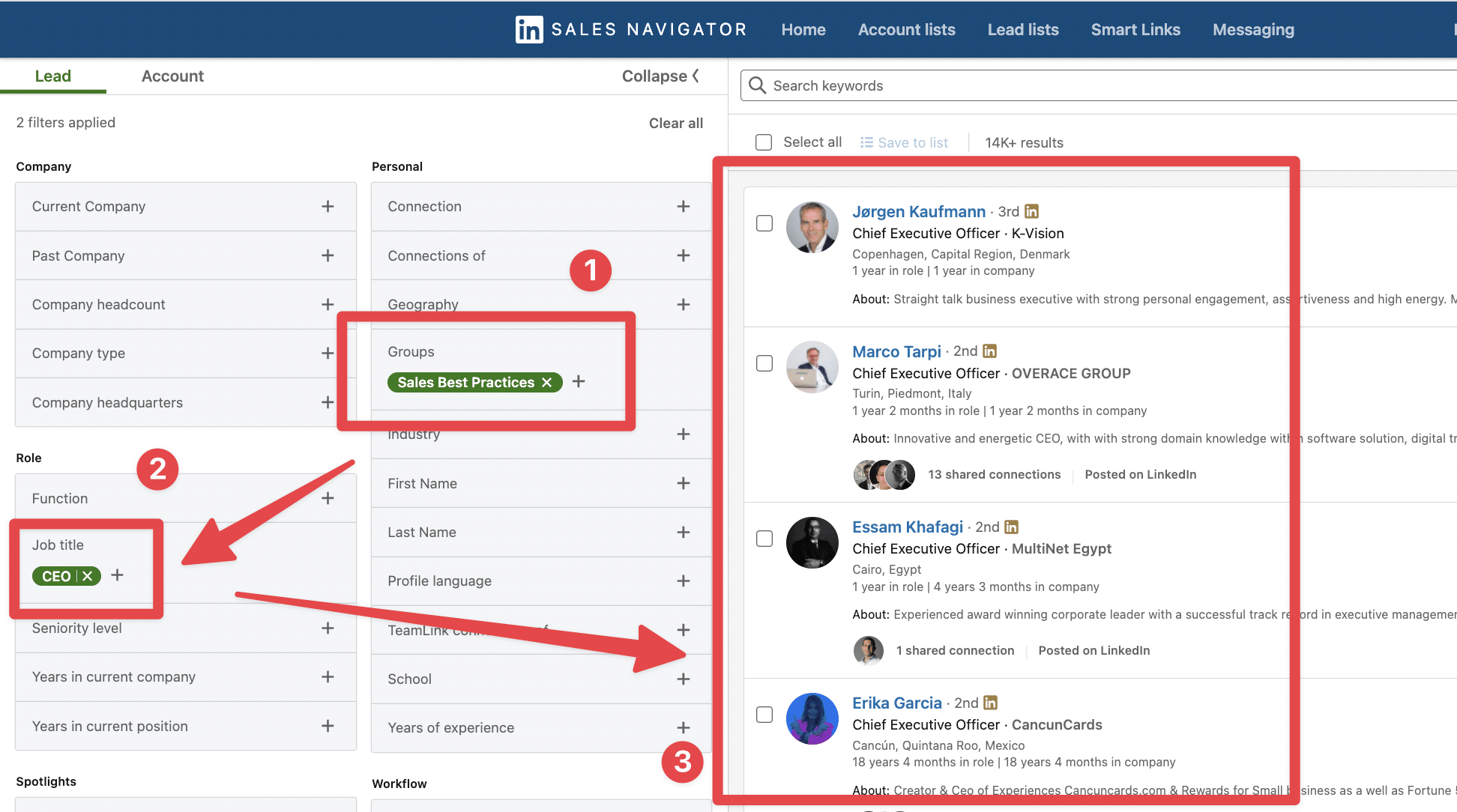Click the search magnifier icon
This screenshot has width=1457, height=812.
[x=757, y=85]
